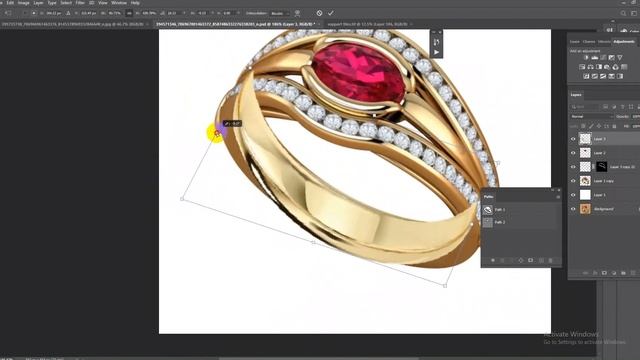This screenshot has width=640, height=360.
Task: Add an Invert adjustment
Action: click(586, 76)
